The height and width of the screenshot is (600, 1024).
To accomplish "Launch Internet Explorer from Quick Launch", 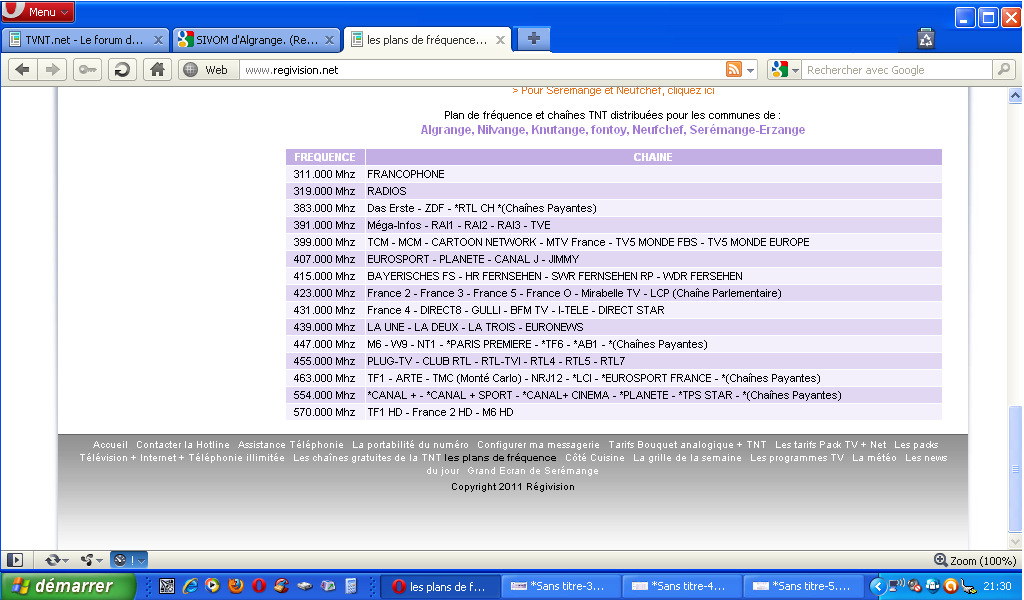I will tap(190, 586).
